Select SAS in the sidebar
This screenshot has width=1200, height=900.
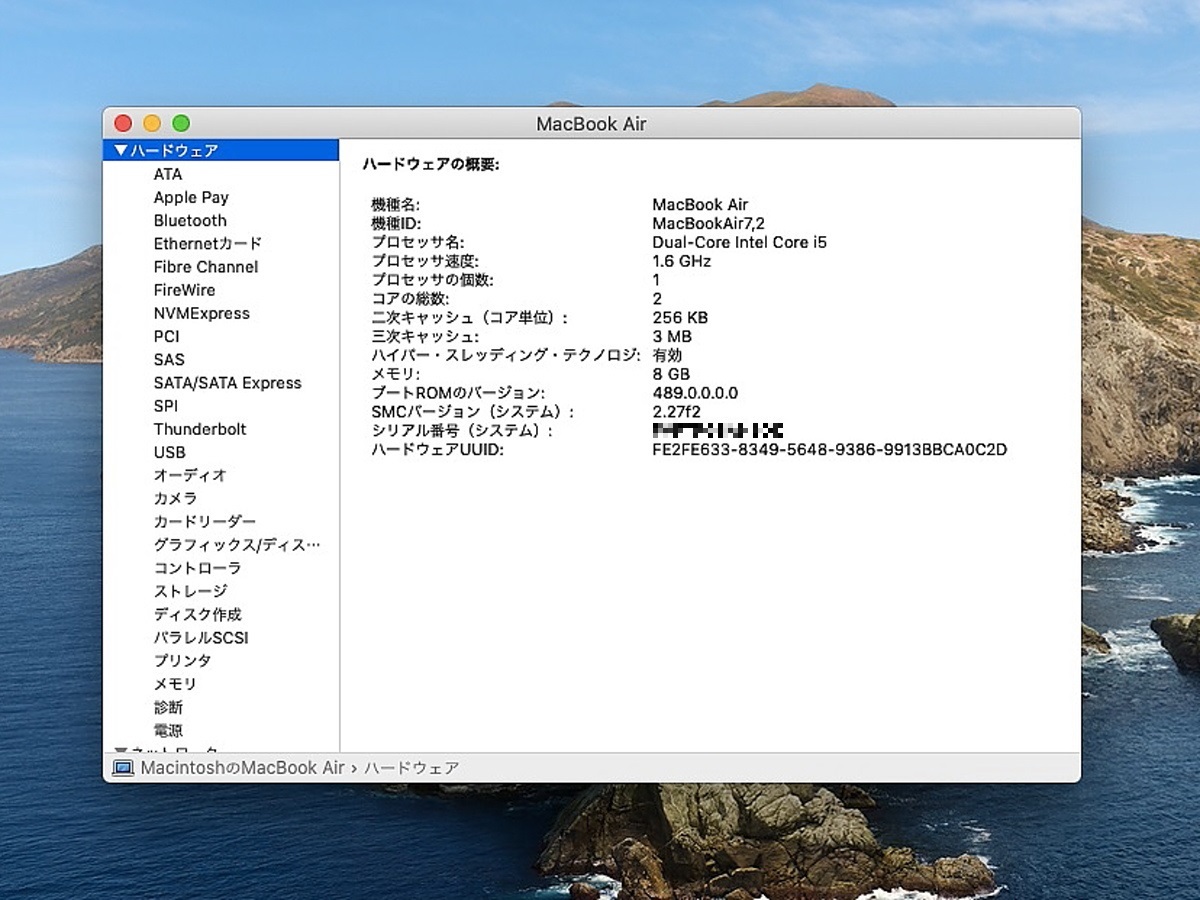tap(169, 359)
